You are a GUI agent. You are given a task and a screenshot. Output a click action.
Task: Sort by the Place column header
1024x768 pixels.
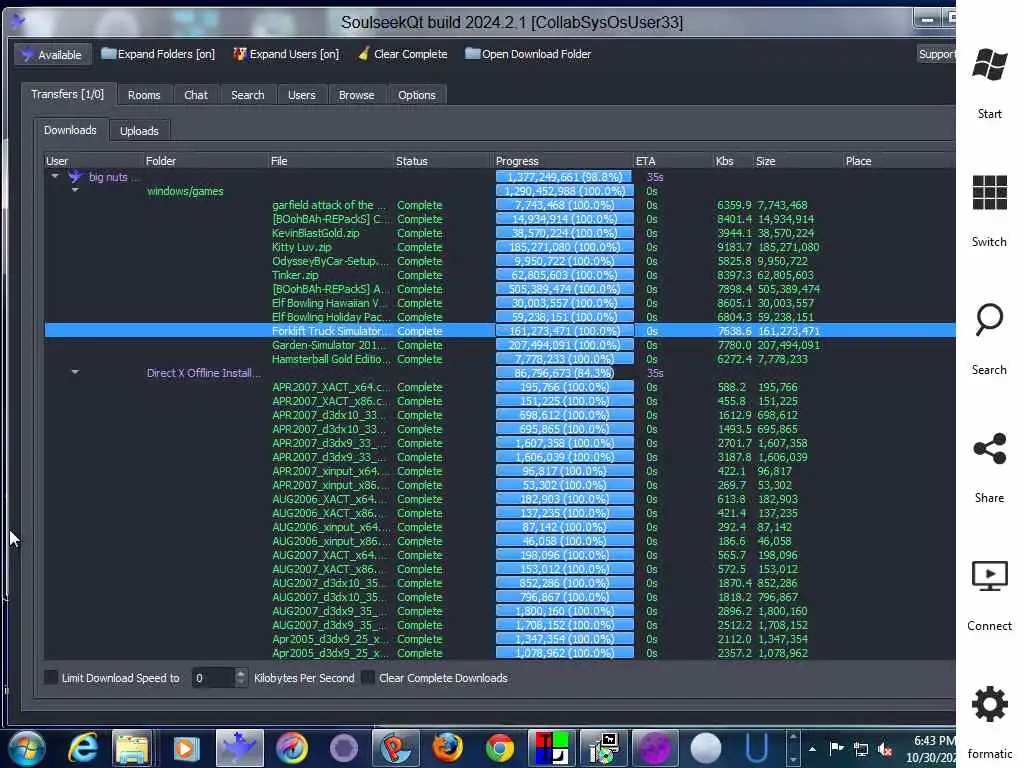(899, 161)
